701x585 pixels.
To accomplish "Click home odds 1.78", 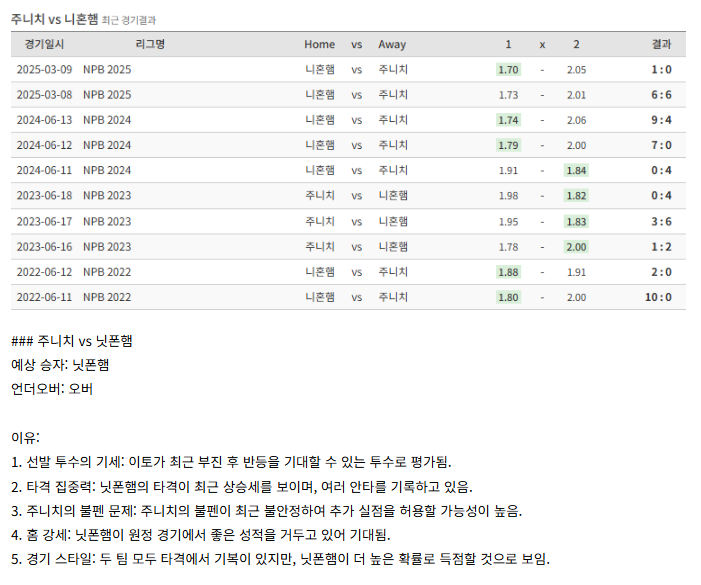I will pyautogui.click(x=508, y=247).
